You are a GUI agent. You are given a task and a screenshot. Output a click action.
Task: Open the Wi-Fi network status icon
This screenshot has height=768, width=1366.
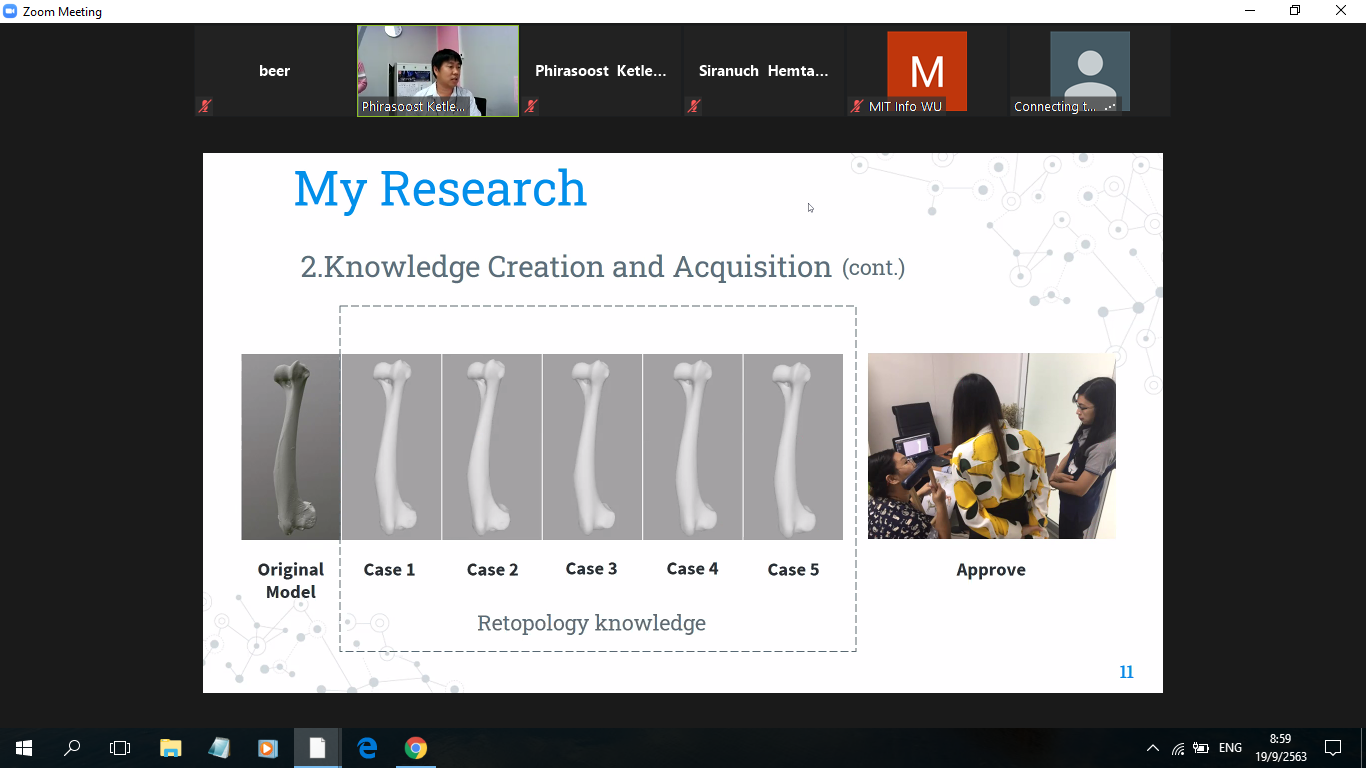click(1178, 748)
